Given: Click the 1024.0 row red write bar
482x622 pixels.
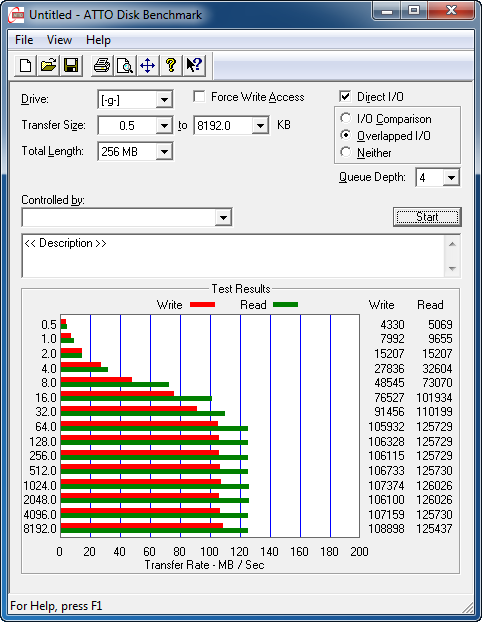Looking at the screenshot, I should pos(141,482).
